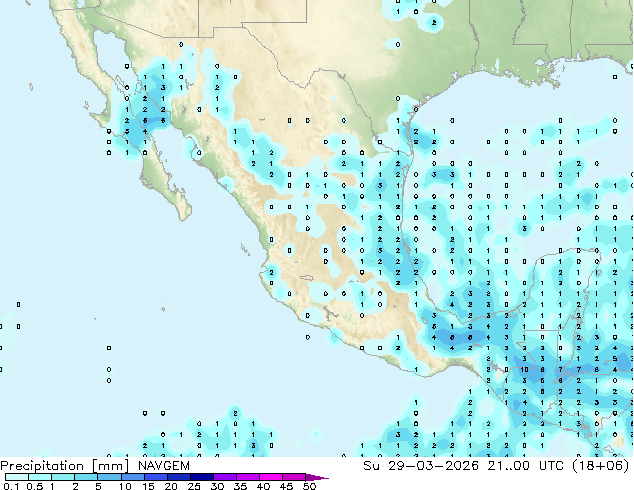Screen dimensions: 634x490
Task: Click the 45–50 mm legend color swatch
Action: 294,477
